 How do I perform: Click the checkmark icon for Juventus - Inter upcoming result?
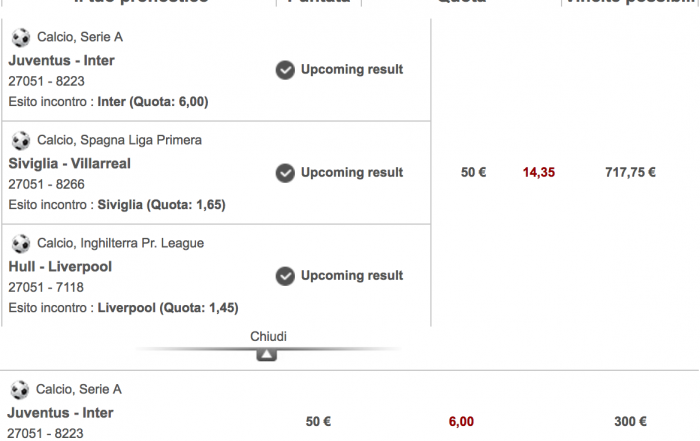pyautogui.click(x=285, y=70)
